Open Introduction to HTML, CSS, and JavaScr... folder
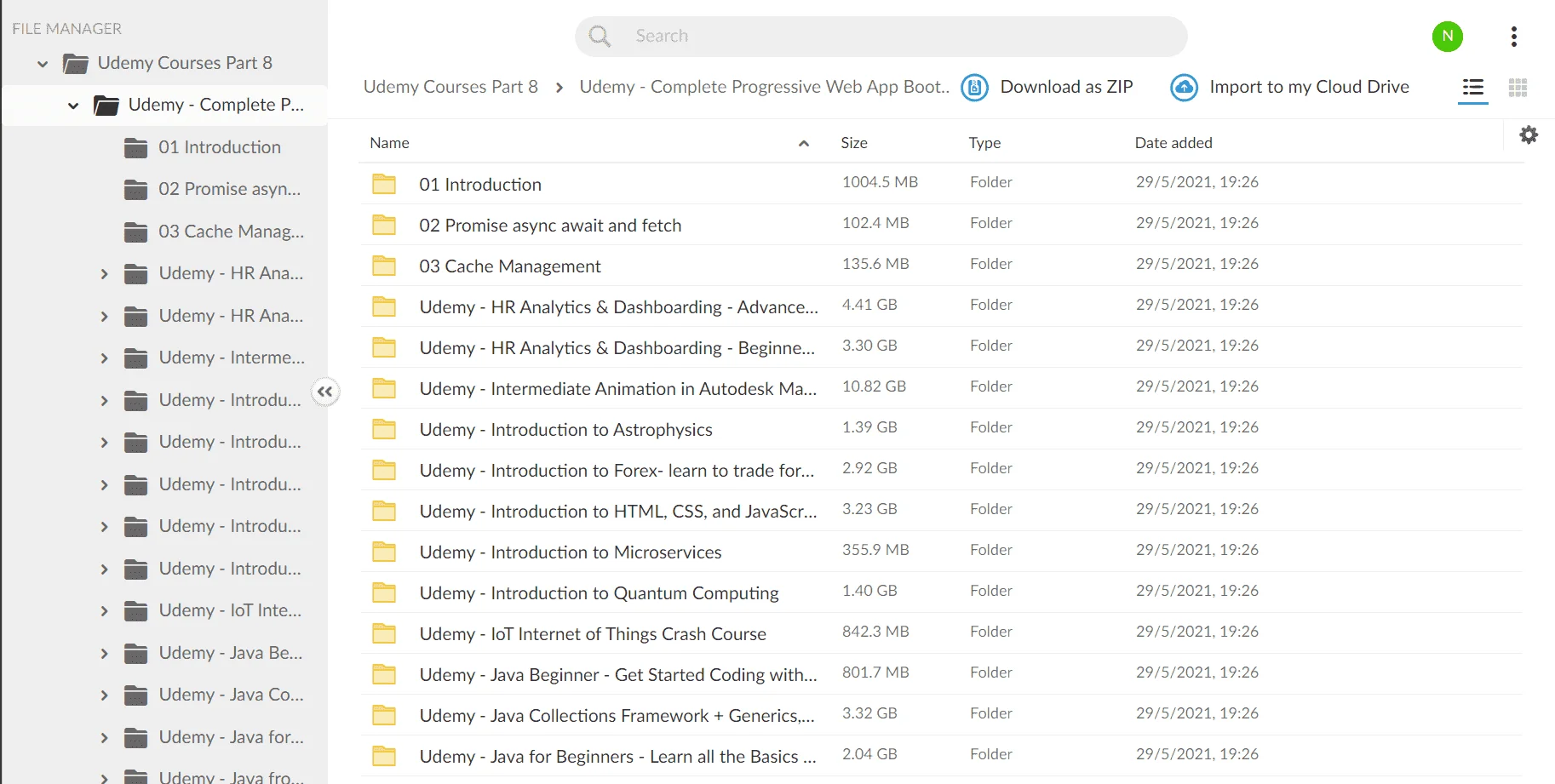The image size is (1555, 784). coord(618,511)
